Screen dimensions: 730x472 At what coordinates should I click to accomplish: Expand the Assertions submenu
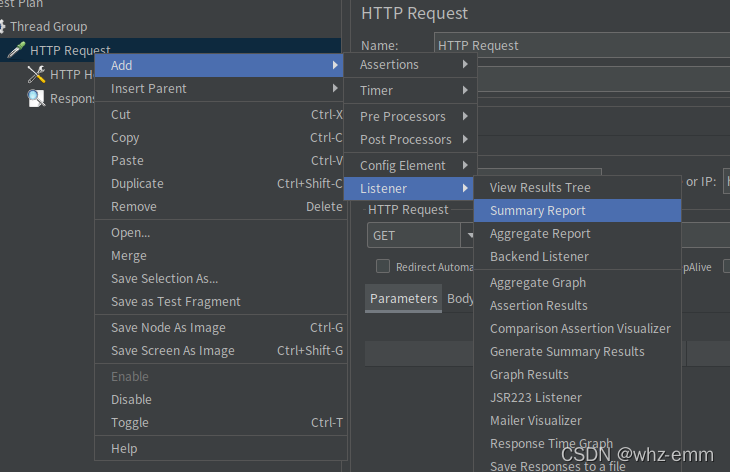(x=410, y=65)
